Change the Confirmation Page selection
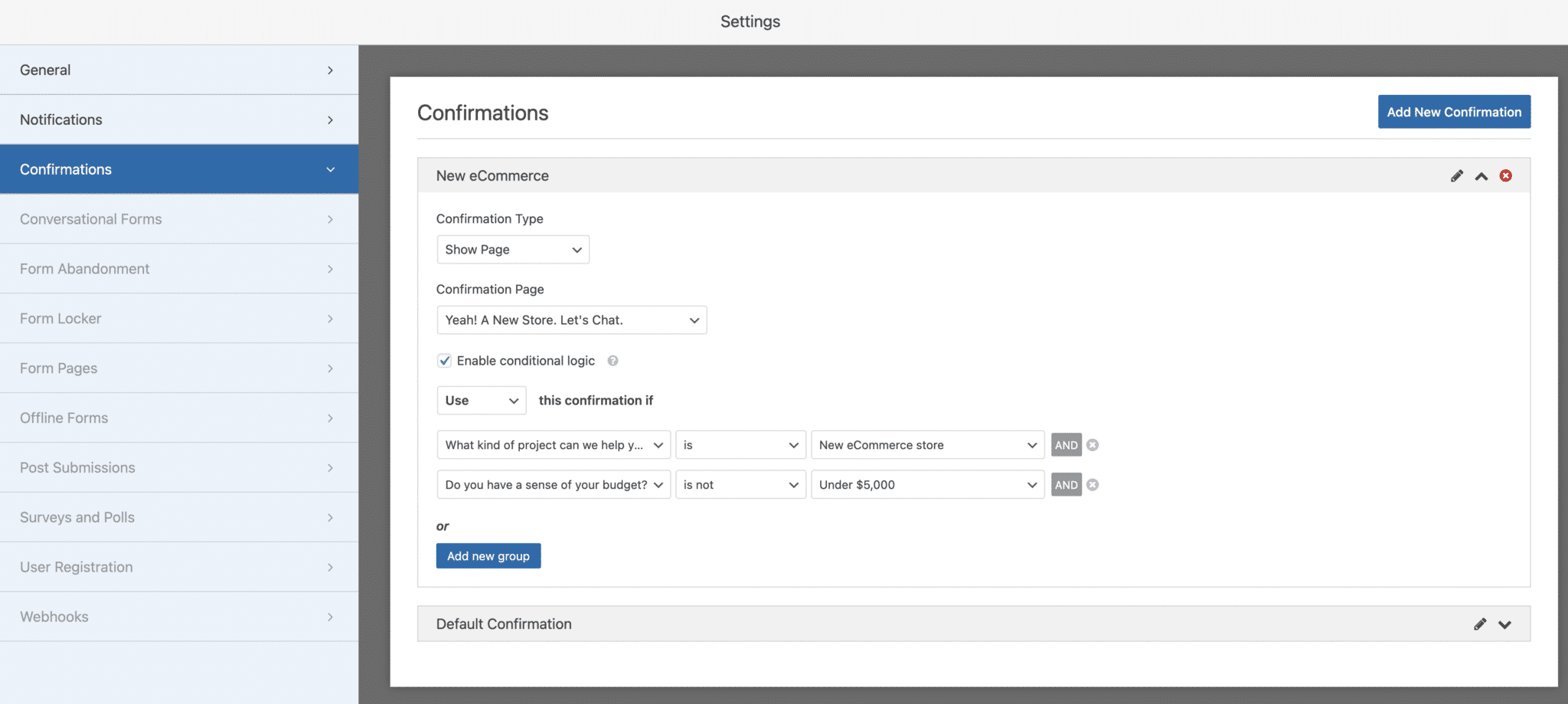The height and width of the screenshot is (704, 1568). 571,319
